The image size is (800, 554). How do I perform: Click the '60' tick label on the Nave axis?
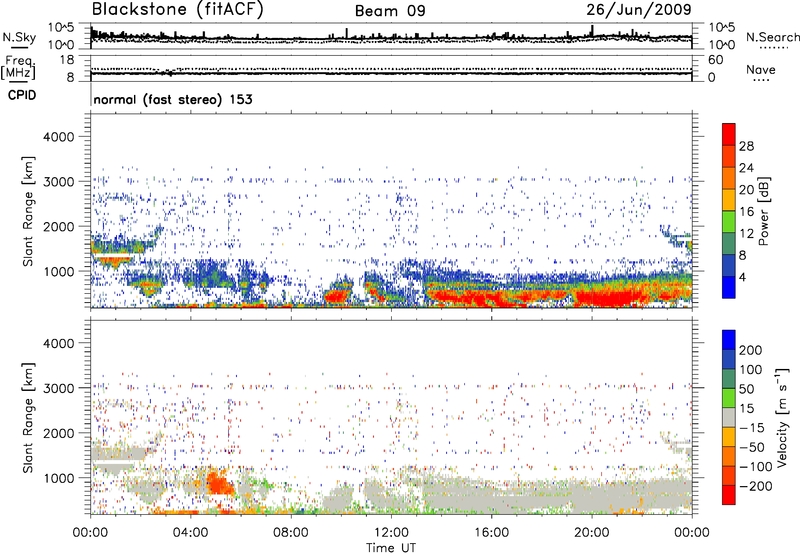[x=716, y=60]
